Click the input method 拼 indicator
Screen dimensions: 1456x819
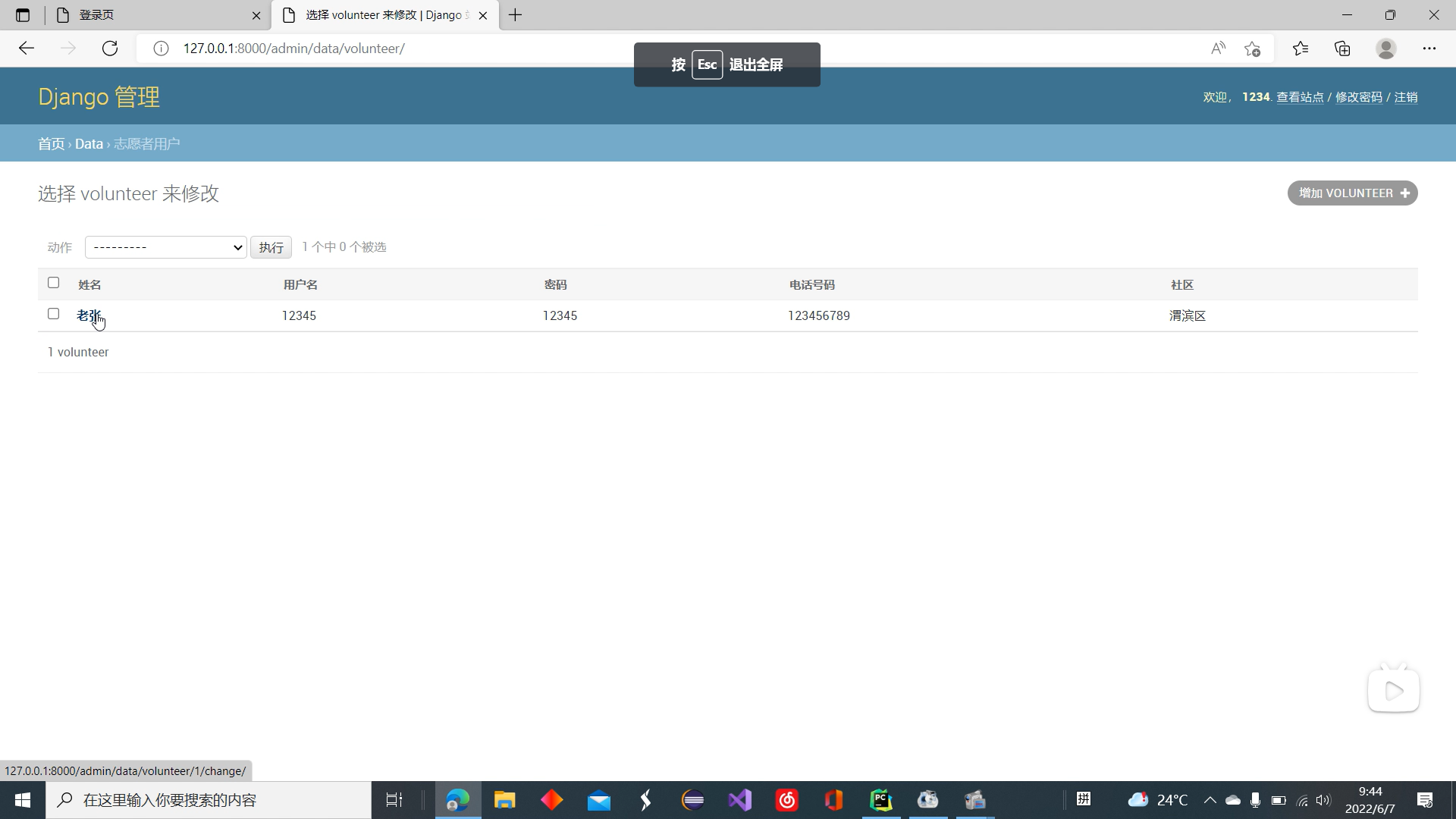(x=1084, y=799)
